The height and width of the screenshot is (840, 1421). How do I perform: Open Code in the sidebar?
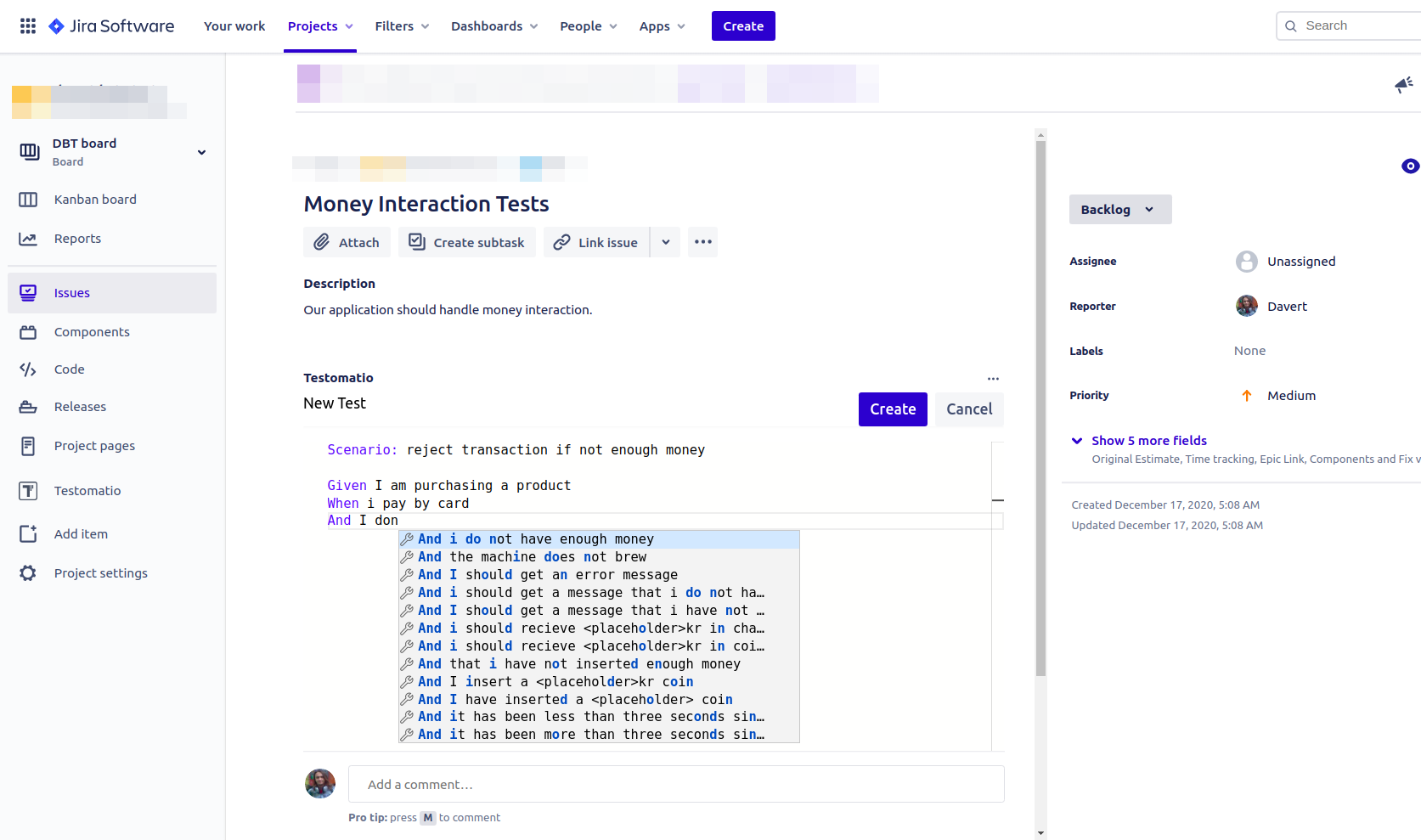point(69,369)
